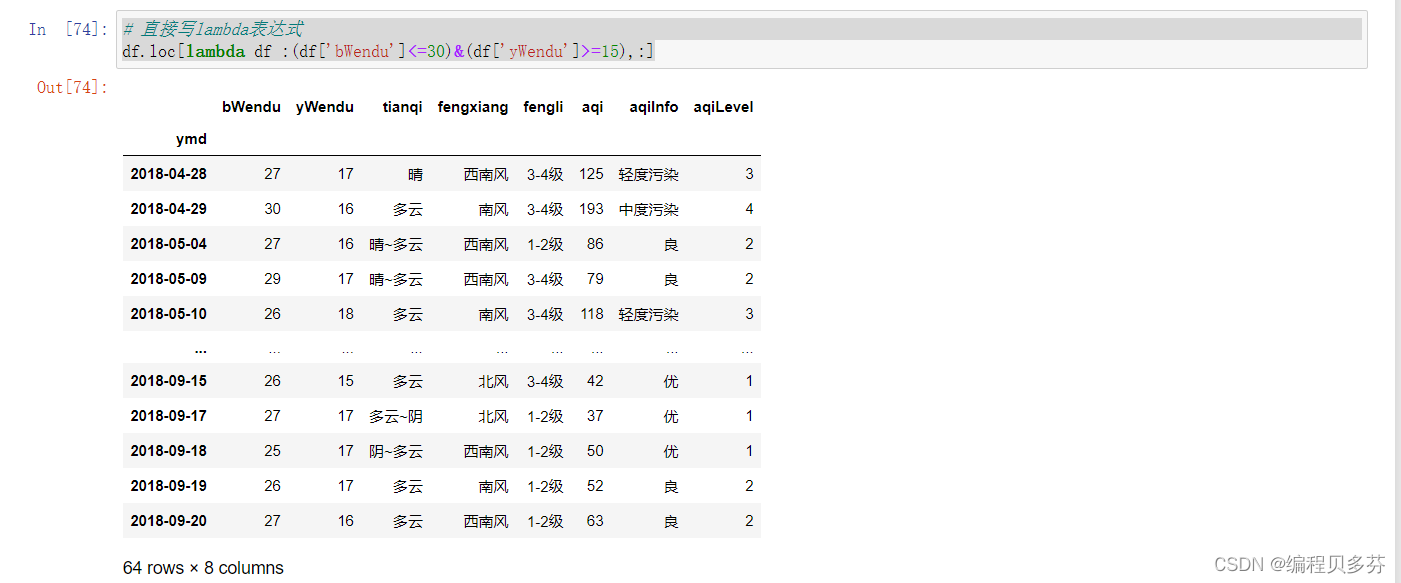Click 阴~多云 cell in 2018-09-18 row
The height and width of the screenshot is (583, 1401).
(x=396, y=451)
